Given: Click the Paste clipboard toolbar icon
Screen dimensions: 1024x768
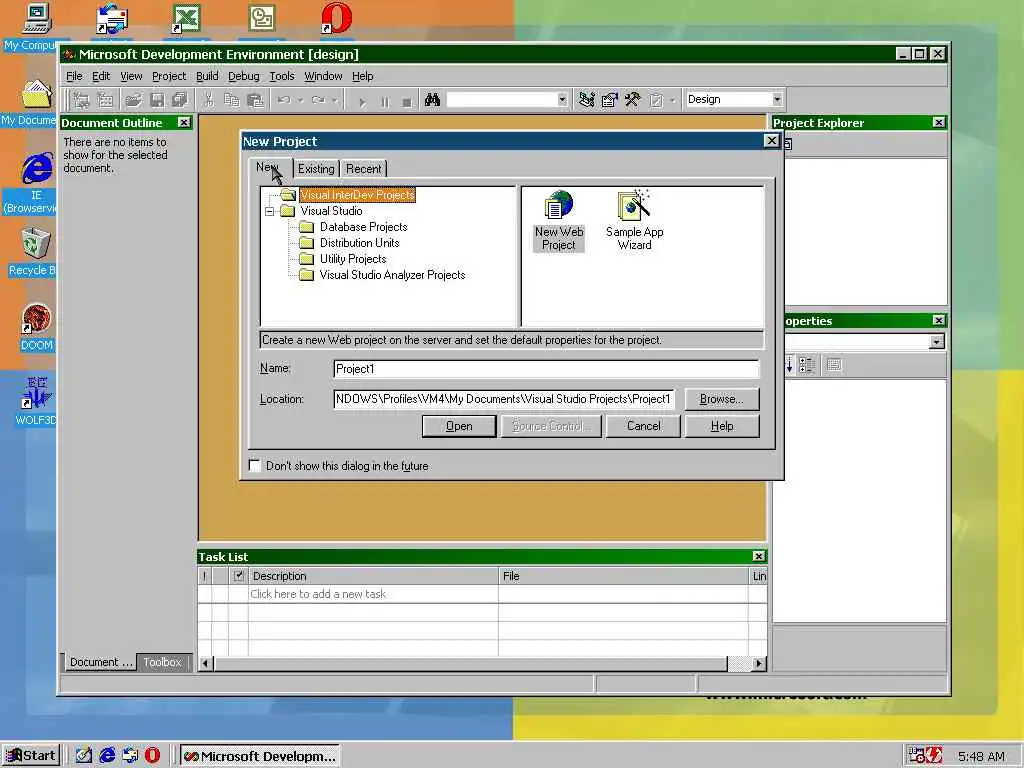Looking at the screenshot, I should point(255,100).
